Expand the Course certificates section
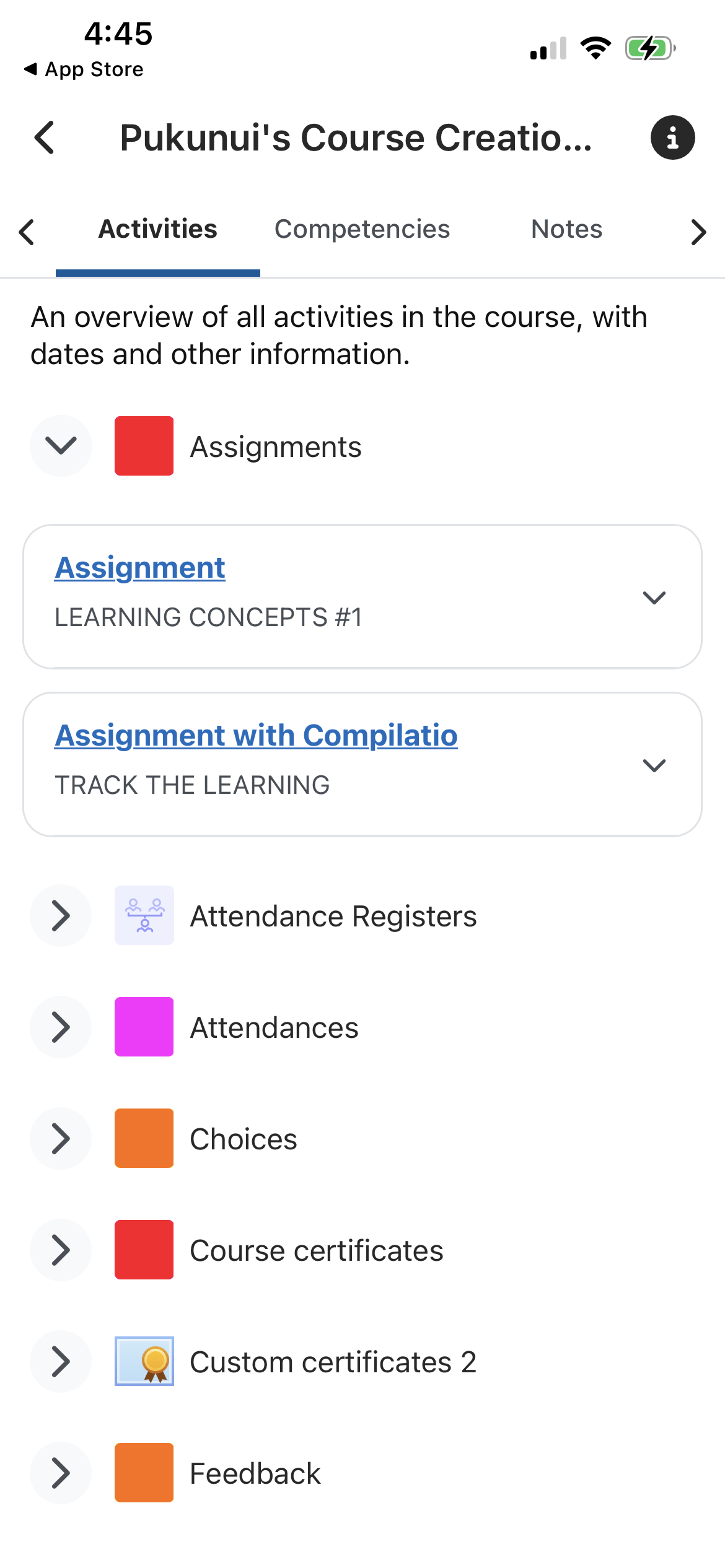 tap(61, 1250)
